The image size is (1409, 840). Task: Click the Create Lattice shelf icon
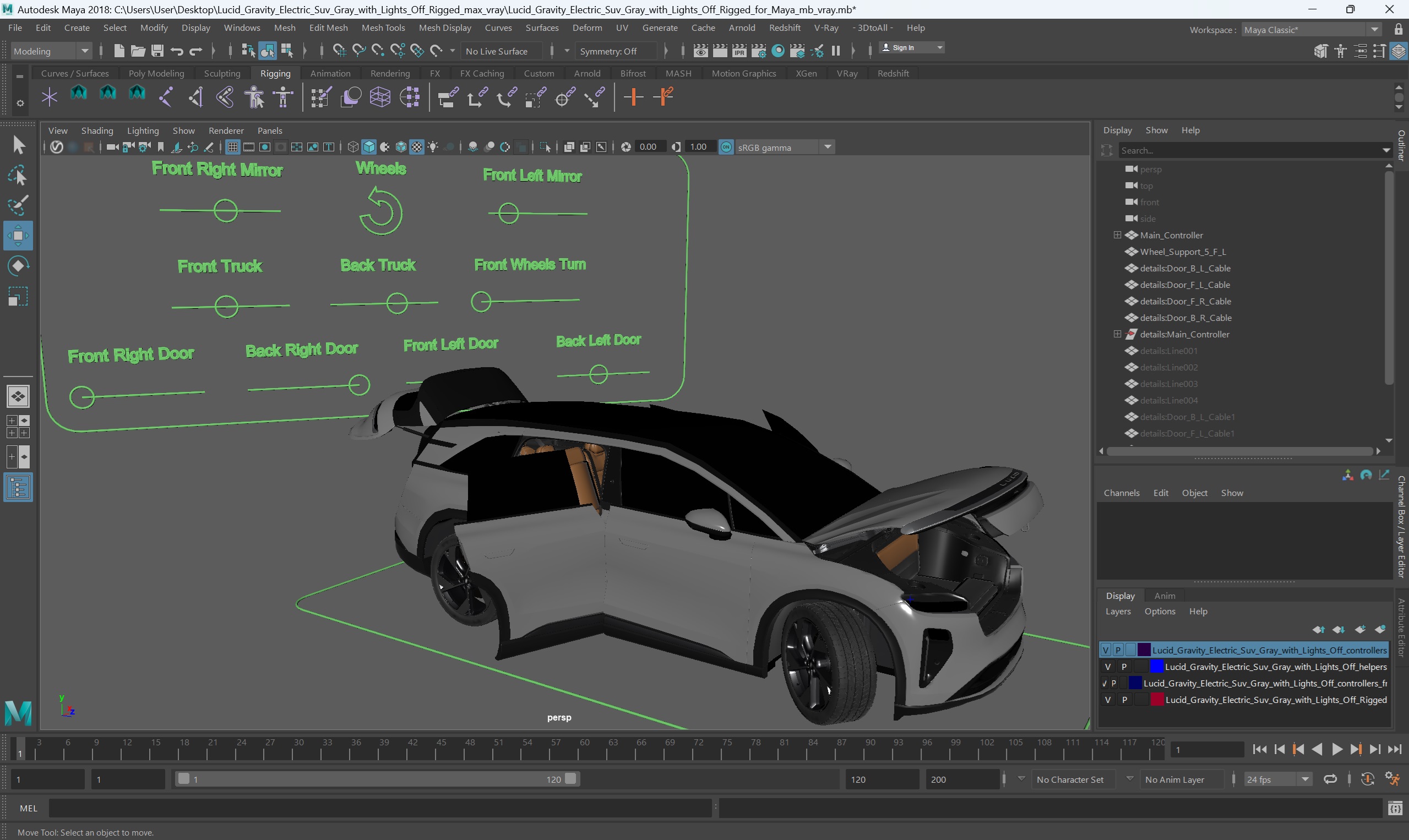coord(380,97)
